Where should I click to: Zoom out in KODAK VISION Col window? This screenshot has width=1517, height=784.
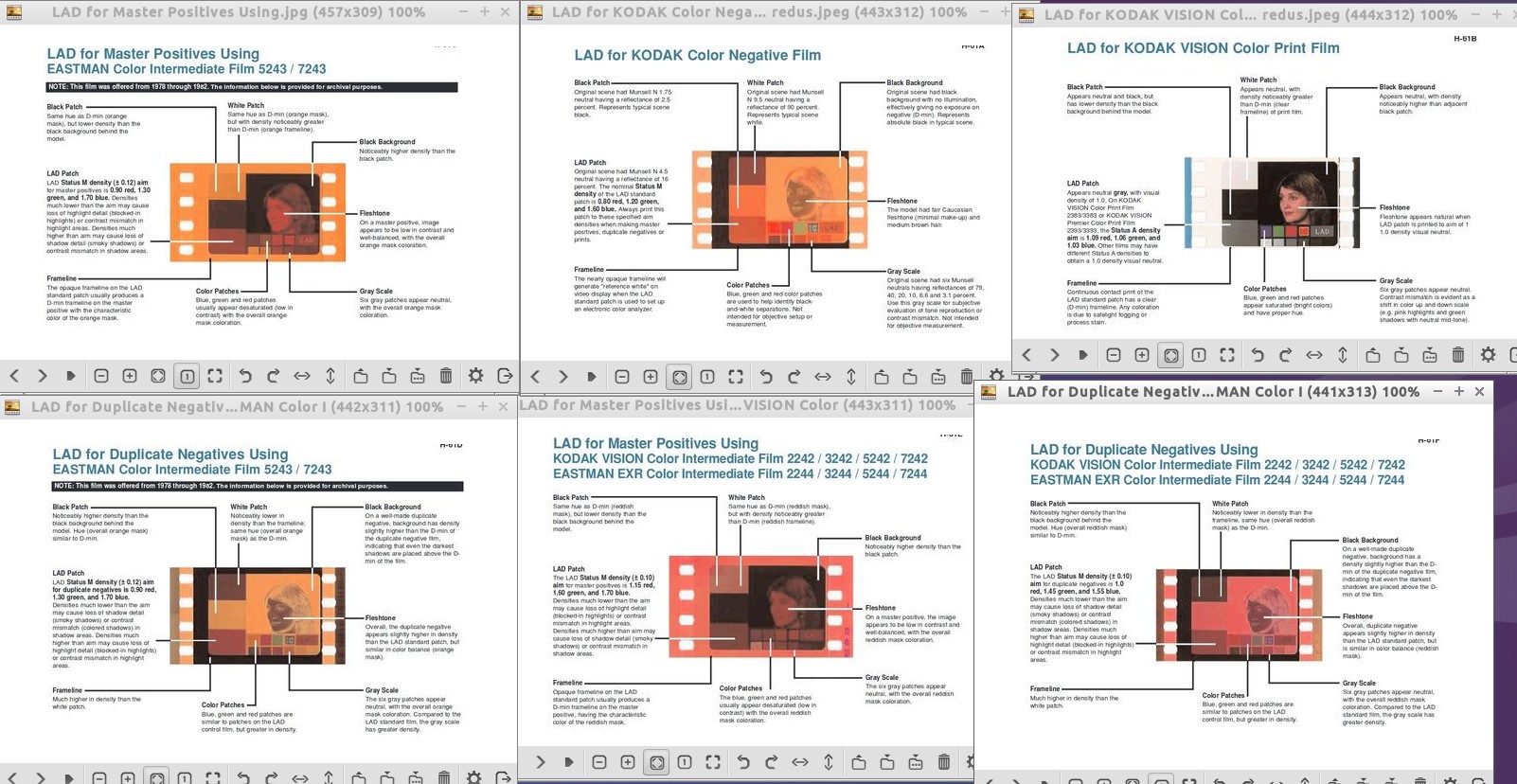(x=1114, y=355)
